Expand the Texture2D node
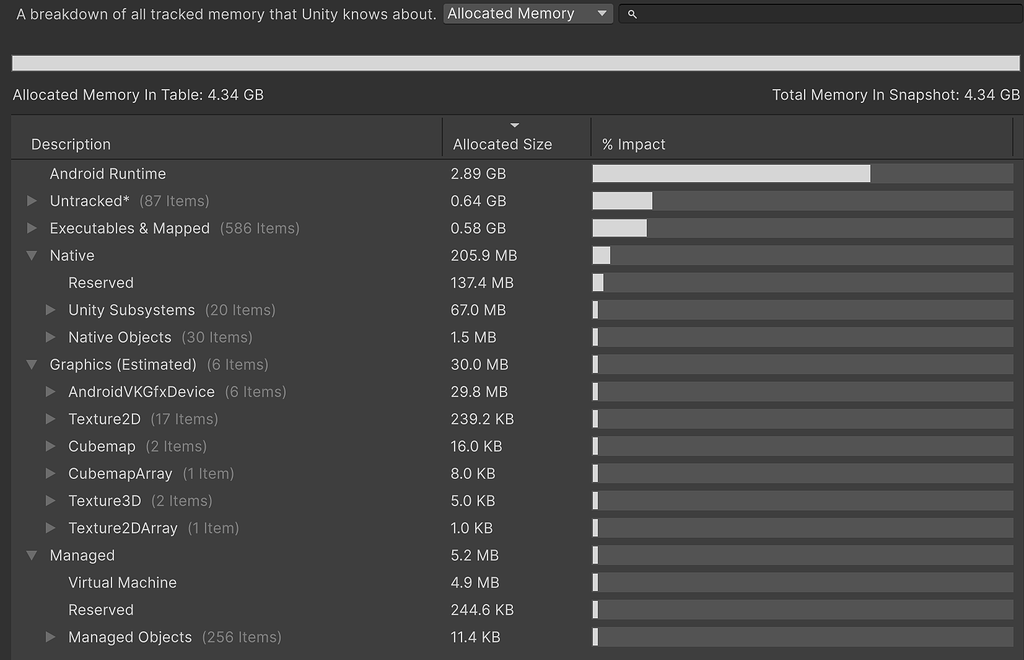1024x660 pixels. [x=51, y=419]
